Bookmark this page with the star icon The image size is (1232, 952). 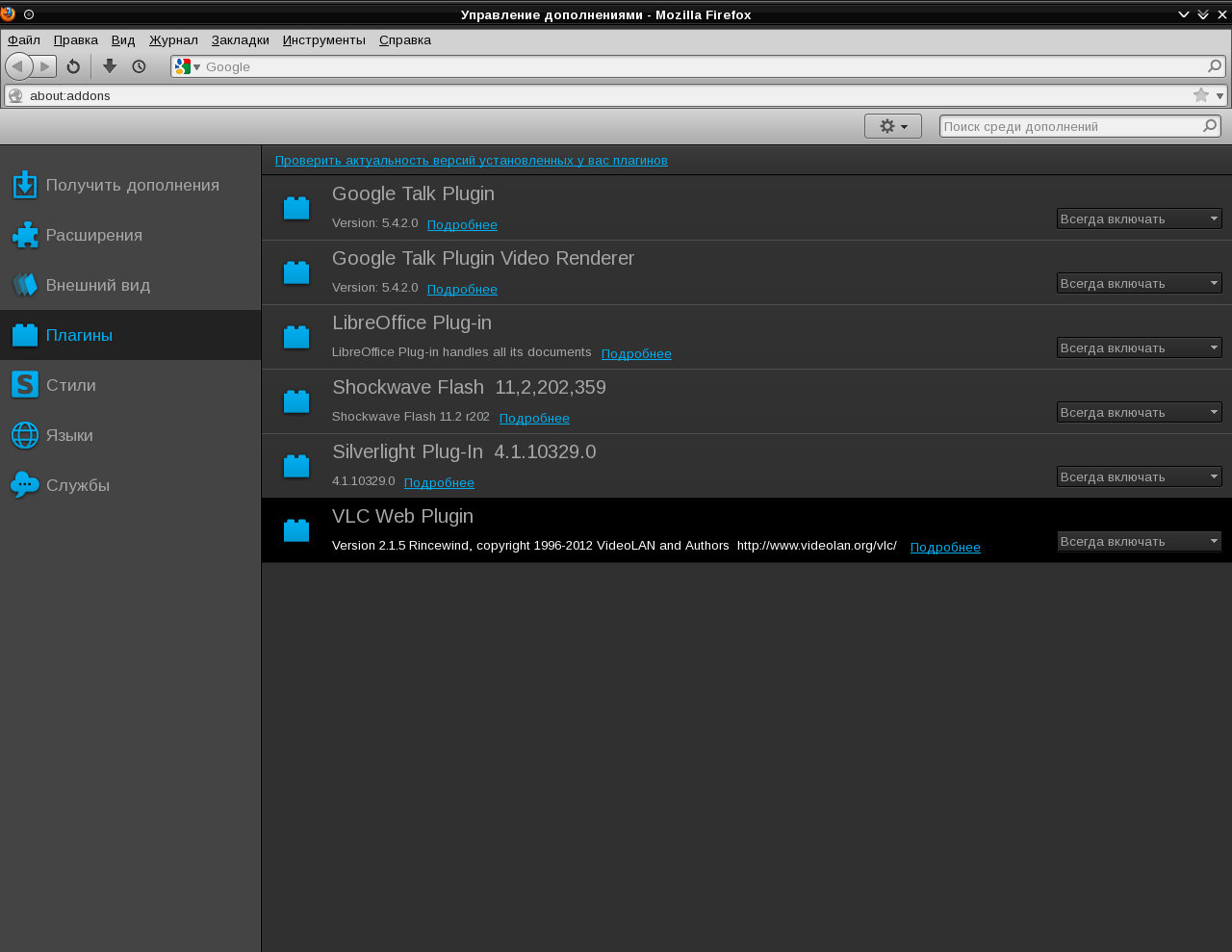click(1201, 95)
